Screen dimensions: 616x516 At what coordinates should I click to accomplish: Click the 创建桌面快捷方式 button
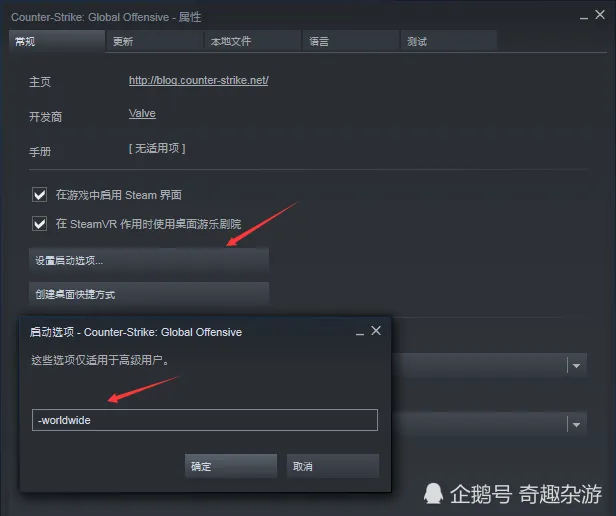tap(149, 294)
